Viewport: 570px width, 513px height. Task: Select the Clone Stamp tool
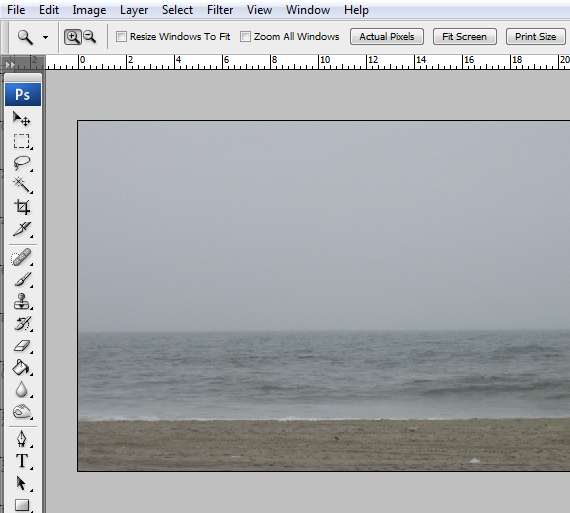coord(22,301)
